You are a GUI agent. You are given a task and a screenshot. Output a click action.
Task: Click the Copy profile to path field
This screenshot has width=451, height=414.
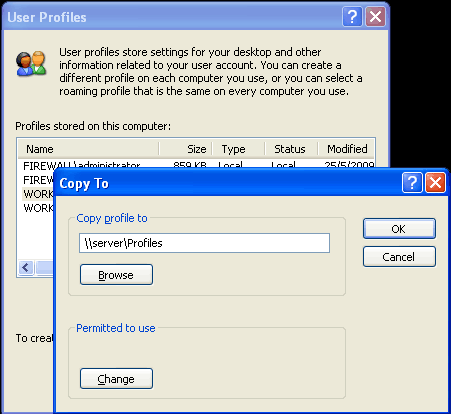[204, 243]
